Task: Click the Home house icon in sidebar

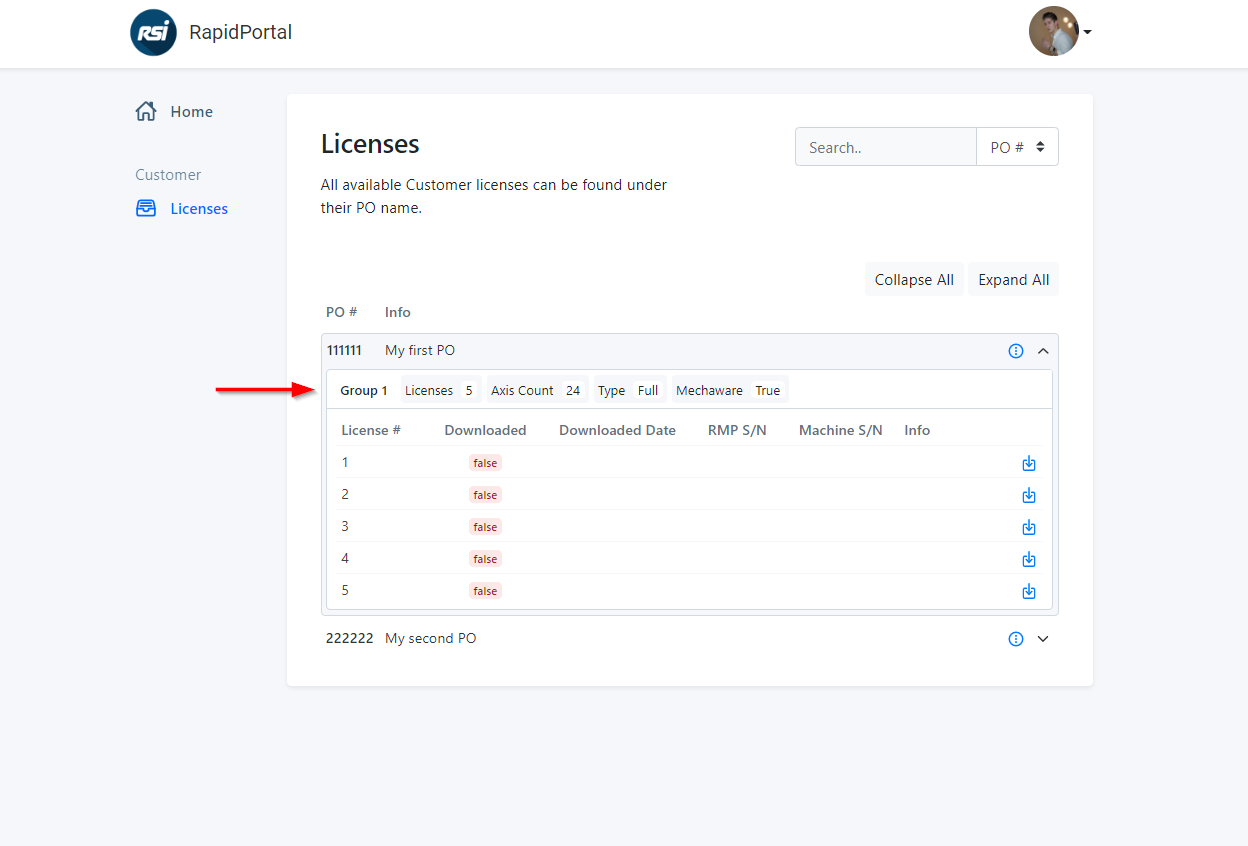Action: (x=146, y=111)
